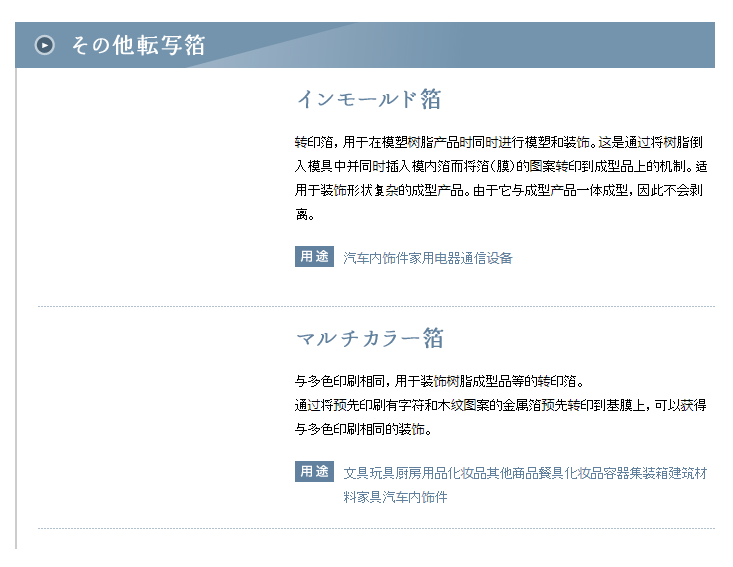
Task: Click the circular arrow icon in the header
Action: click(45, 45)
